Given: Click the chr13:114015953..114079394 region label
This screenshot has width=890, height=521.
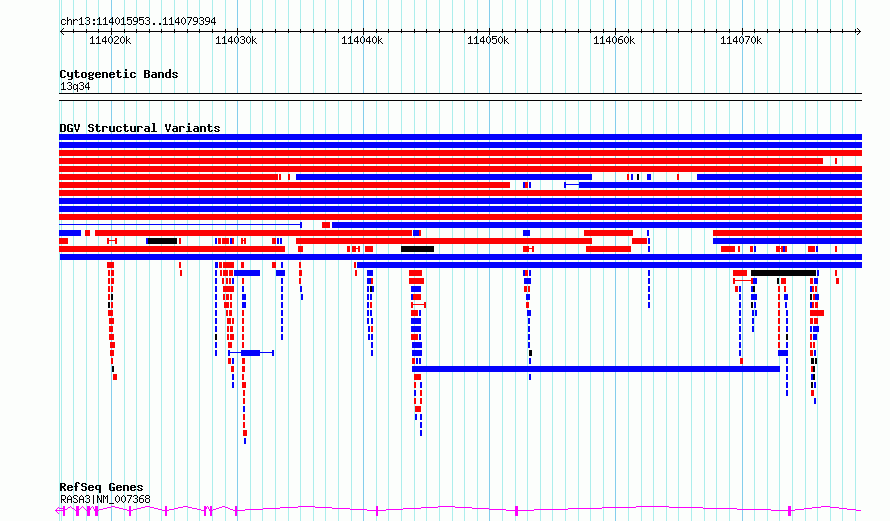Looking at the screenshot, I should [x=138, y=21].
